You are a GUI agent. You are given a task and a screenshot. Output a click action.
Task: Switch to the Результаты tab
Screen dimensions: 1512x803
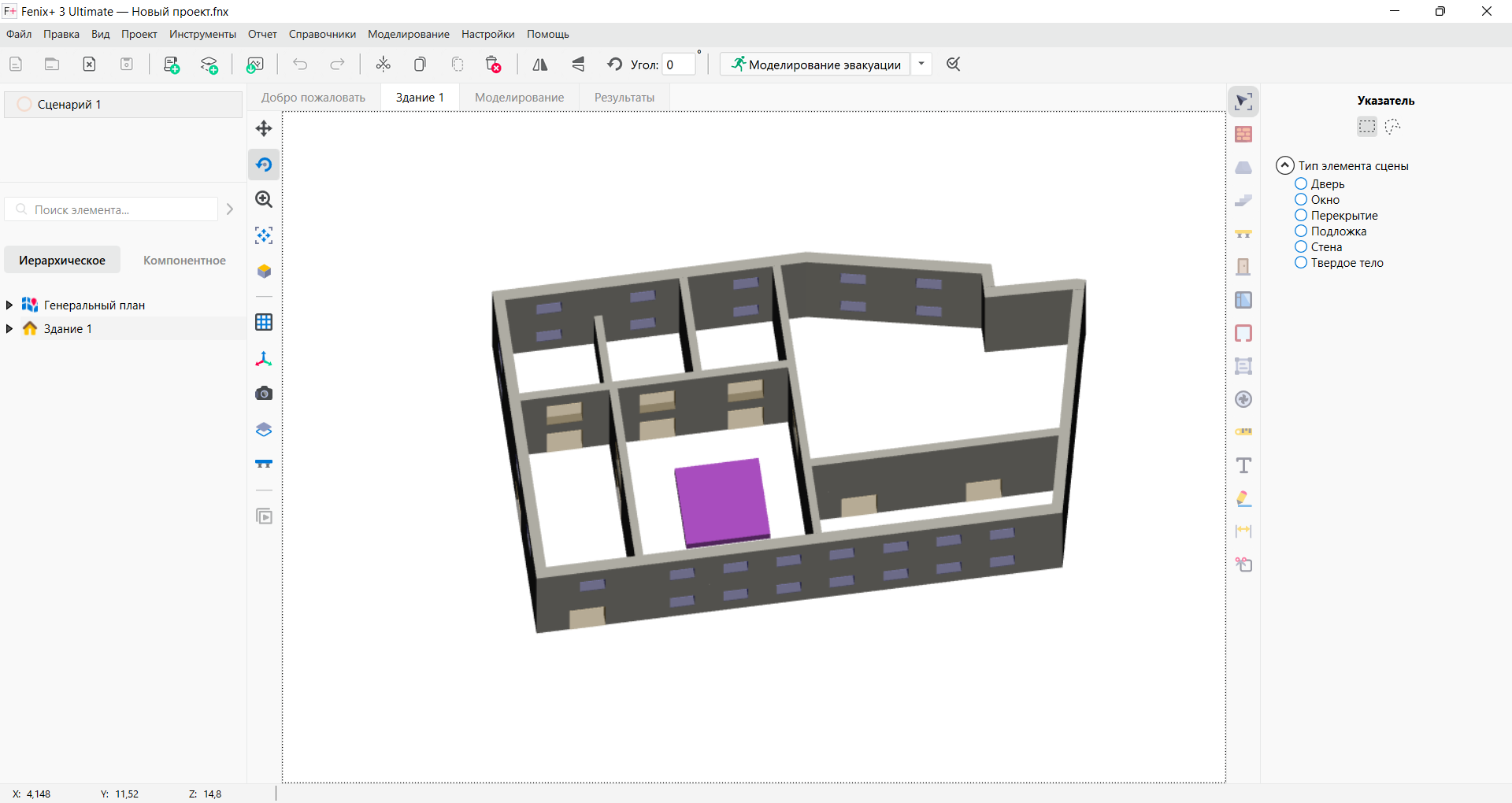pyautogui.click(x=624, y=97)
